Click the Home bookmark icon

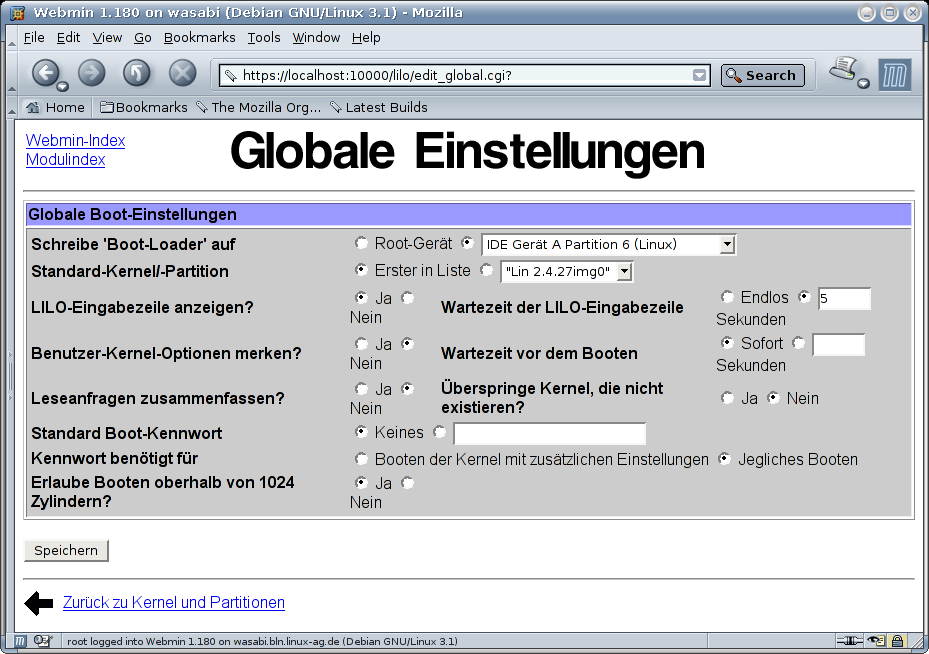(x=33, y=107)
